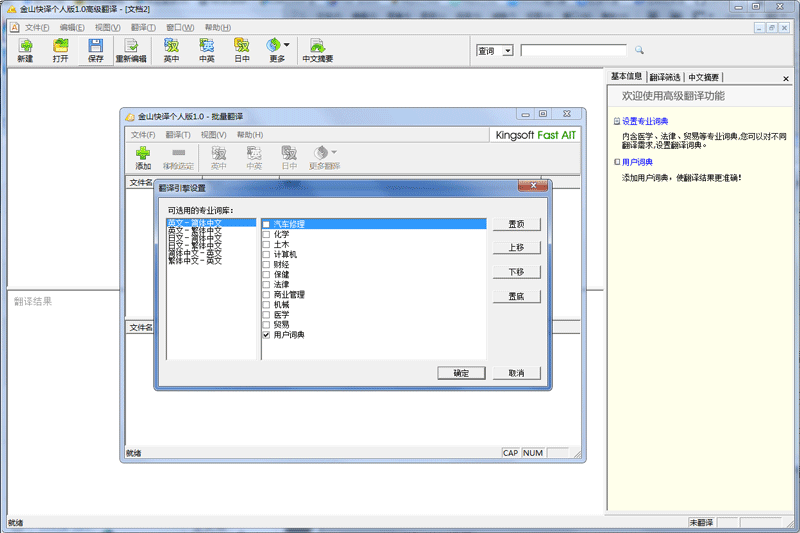
Task: Select 日文－简体中文 in the language list
Action: point(195,238)
